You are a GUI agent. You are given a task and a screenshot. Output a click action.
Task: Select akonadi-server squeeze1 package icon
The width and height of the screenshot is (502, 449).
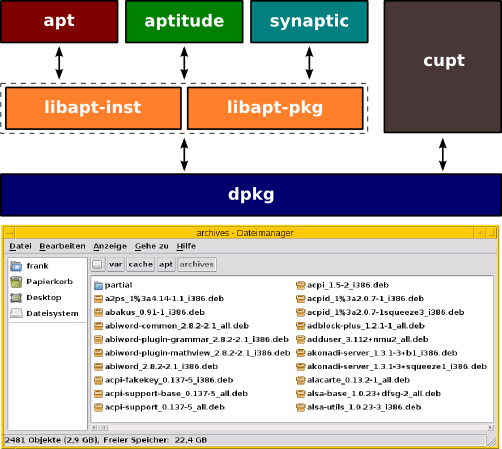301,367
